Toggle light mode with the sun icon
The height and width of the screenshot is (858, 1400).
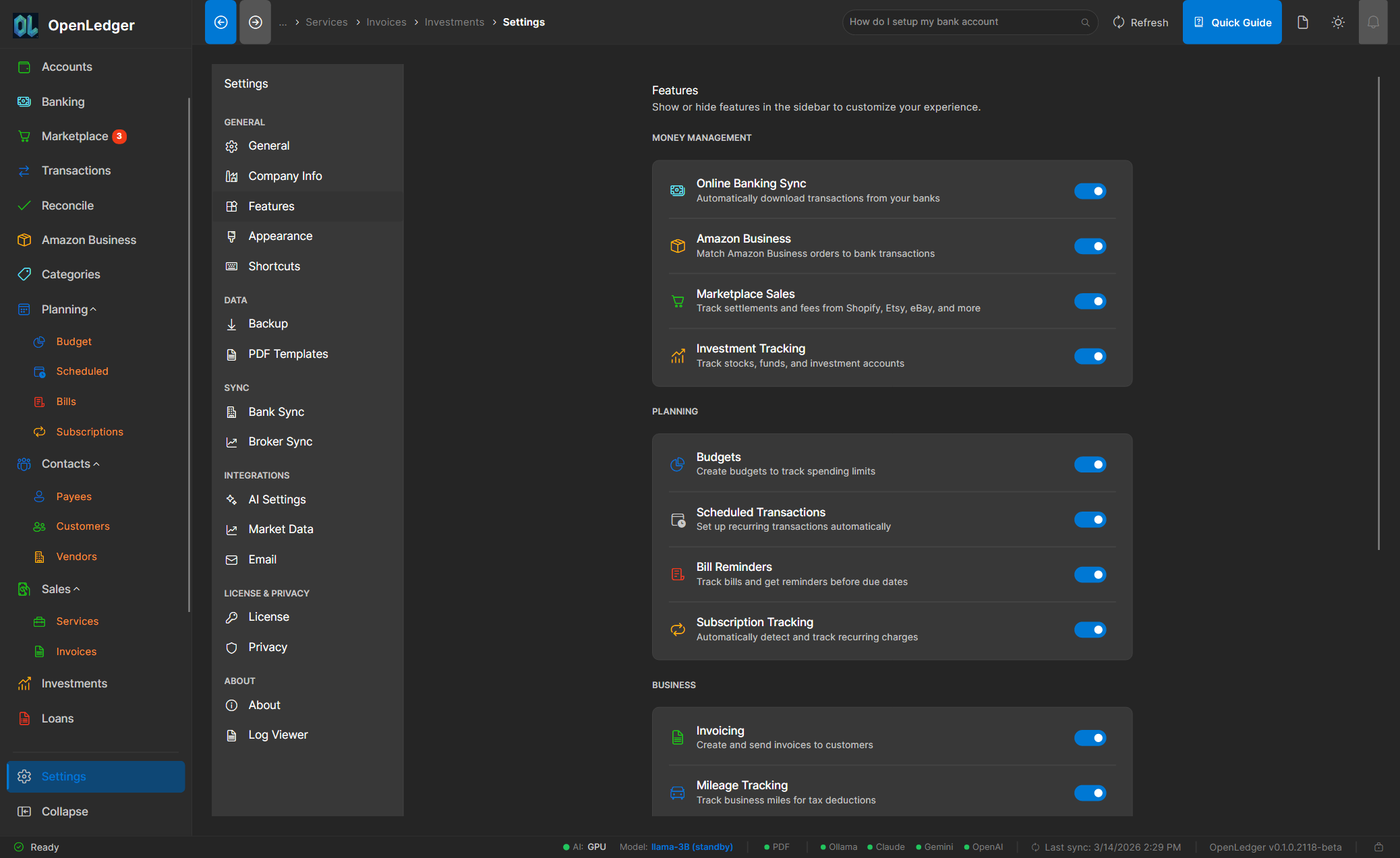pos(1338,22)
